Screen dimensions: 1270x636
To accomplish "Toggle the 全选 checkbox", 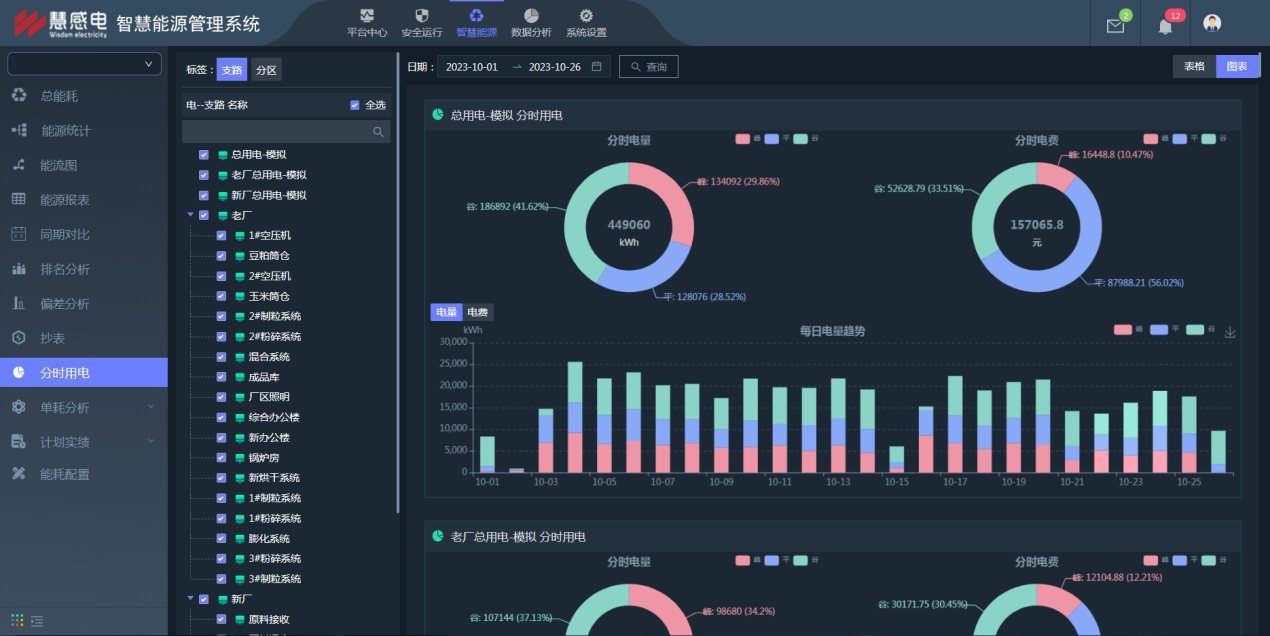I will [x=355, y=105].
